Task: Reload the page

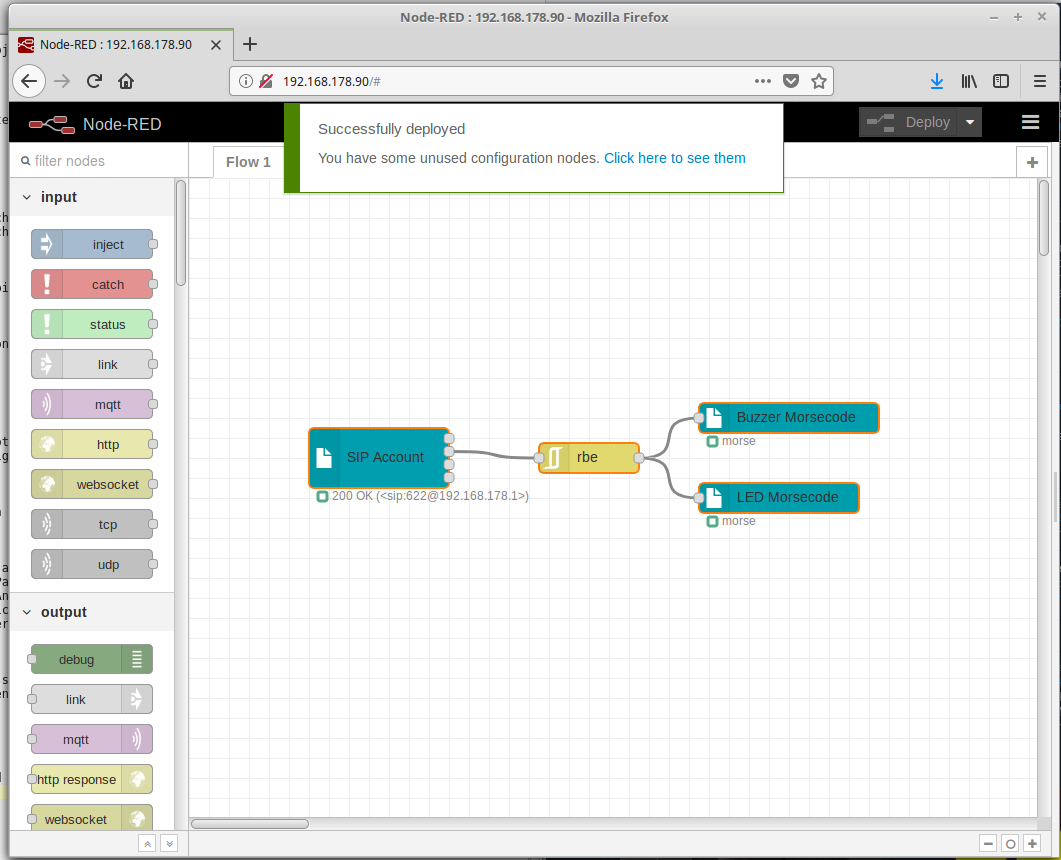Action: [94, 81]
